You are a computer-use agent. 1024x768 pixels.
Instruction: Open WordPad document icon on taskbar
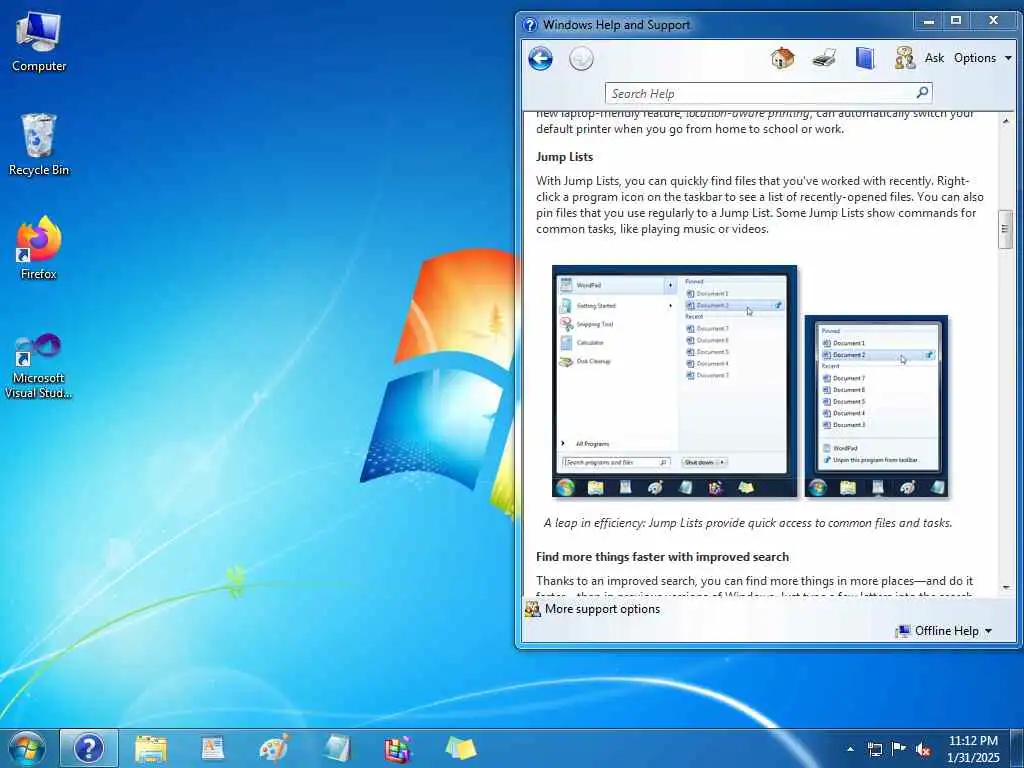[x=213, y=749]
